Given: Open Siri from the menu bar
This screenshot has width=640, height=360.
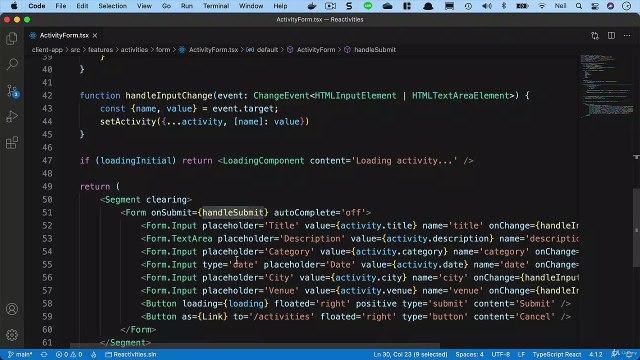Looking at the screenshot, I should (x=611, y=6).
